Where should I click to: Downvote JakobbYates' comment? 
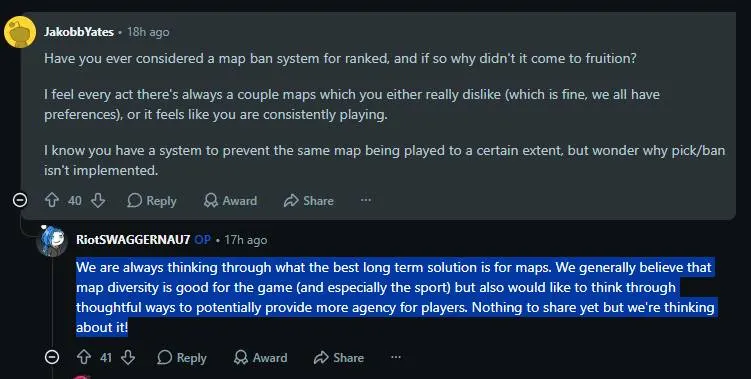click(98, 200)
